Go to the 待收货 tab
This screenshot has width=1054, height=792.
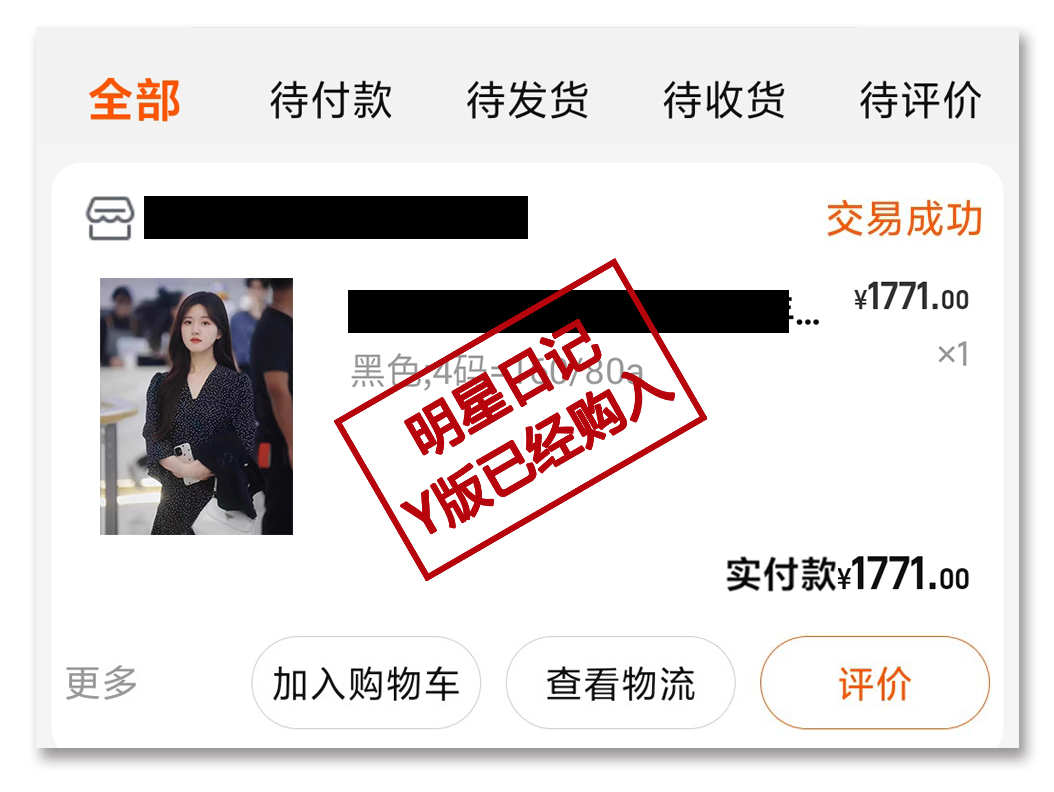724,100
